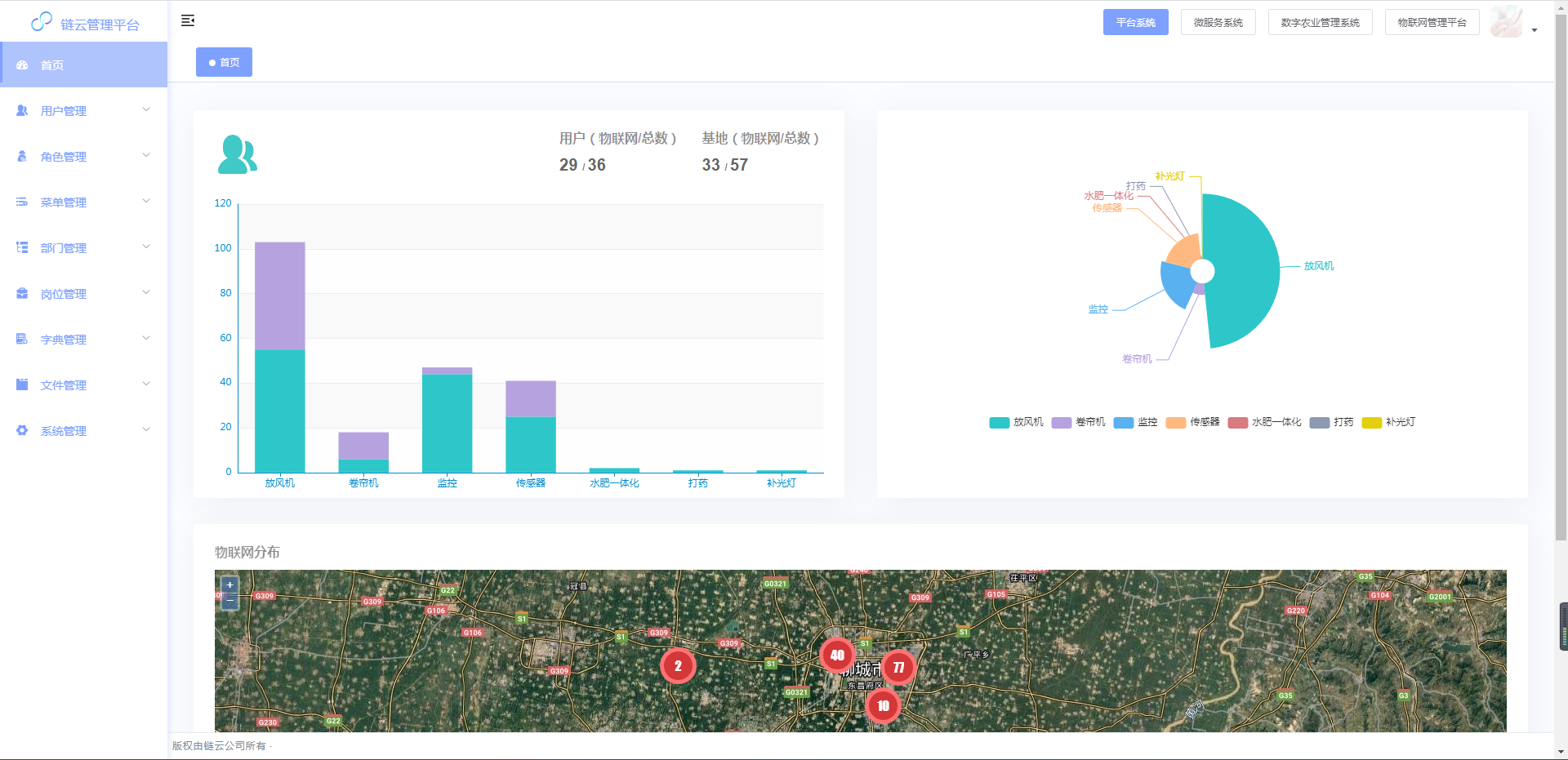This screenshot has width=1568, height=760.
Task: Toggle 放风机 series in pie chart legend
Action: (1017, 422)
